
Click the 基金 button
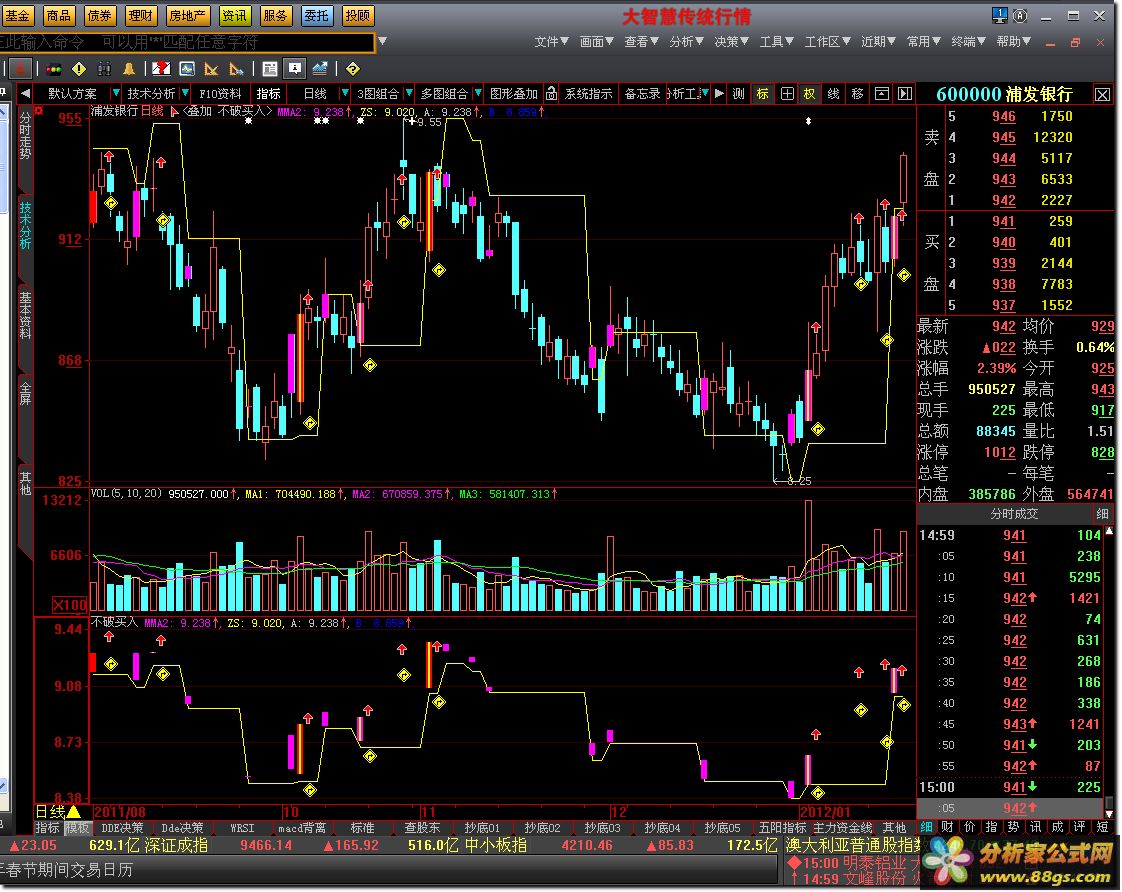tap(17, 15)
